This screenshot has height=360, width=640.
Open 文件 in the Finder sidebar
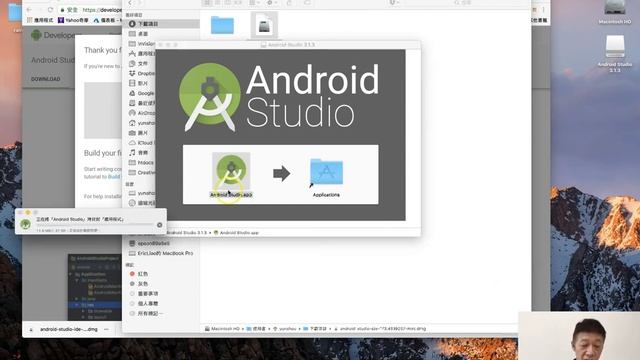(138, 64)
